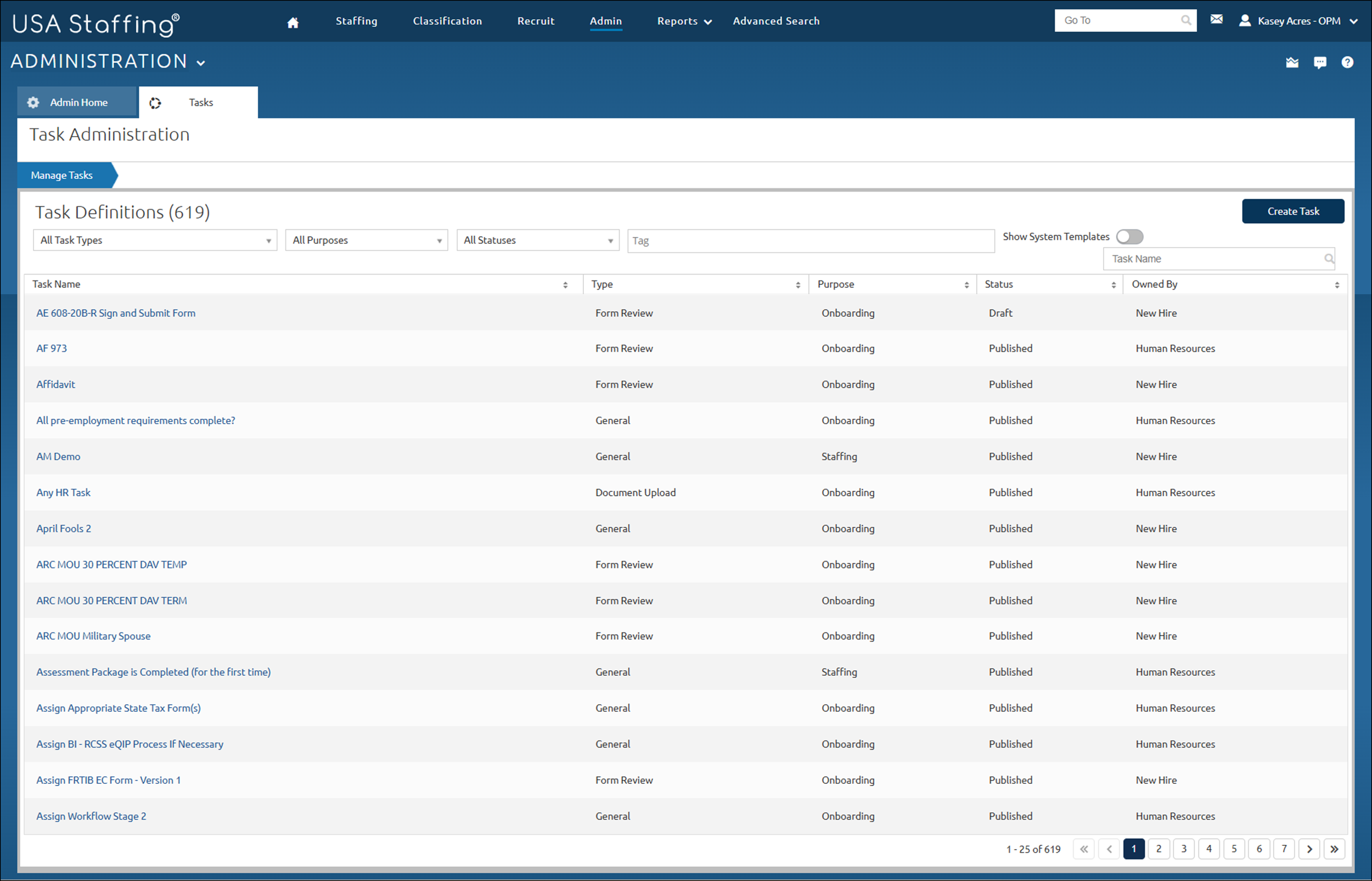The width and height of the screenshot is (1372, 881).
Task: Sort by Type column arrows
Action: point(798,285)
